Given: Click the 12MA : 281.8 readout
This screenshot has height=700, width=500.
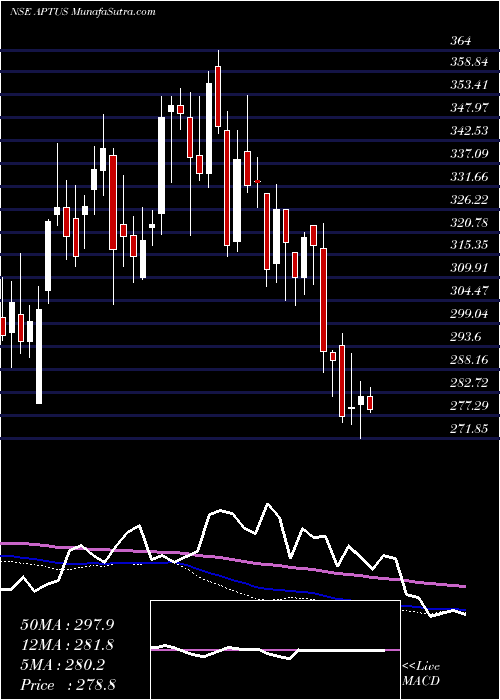Looking at the screenshot, I should [x=67, y=645].
